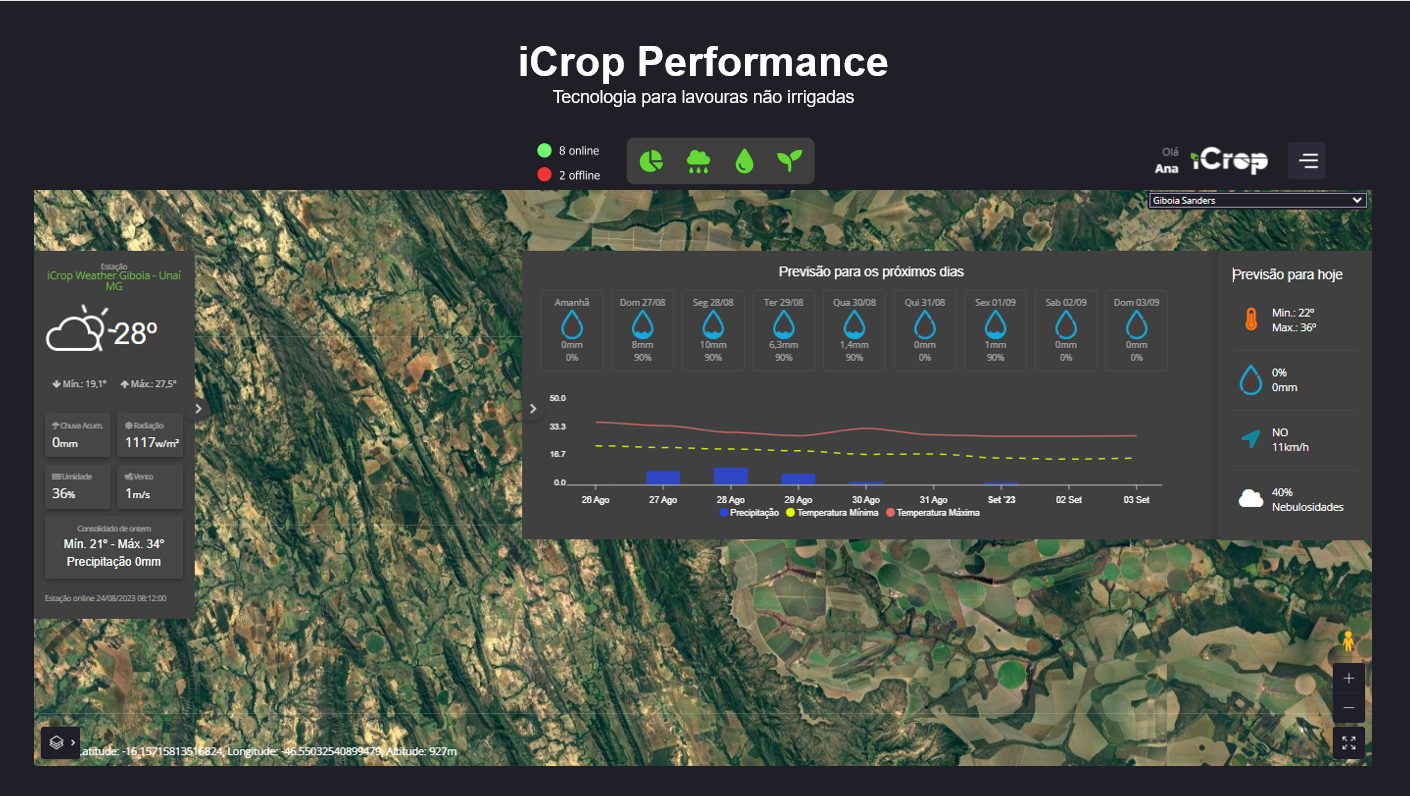Toggle Precipitação series in chart legend

748,513
